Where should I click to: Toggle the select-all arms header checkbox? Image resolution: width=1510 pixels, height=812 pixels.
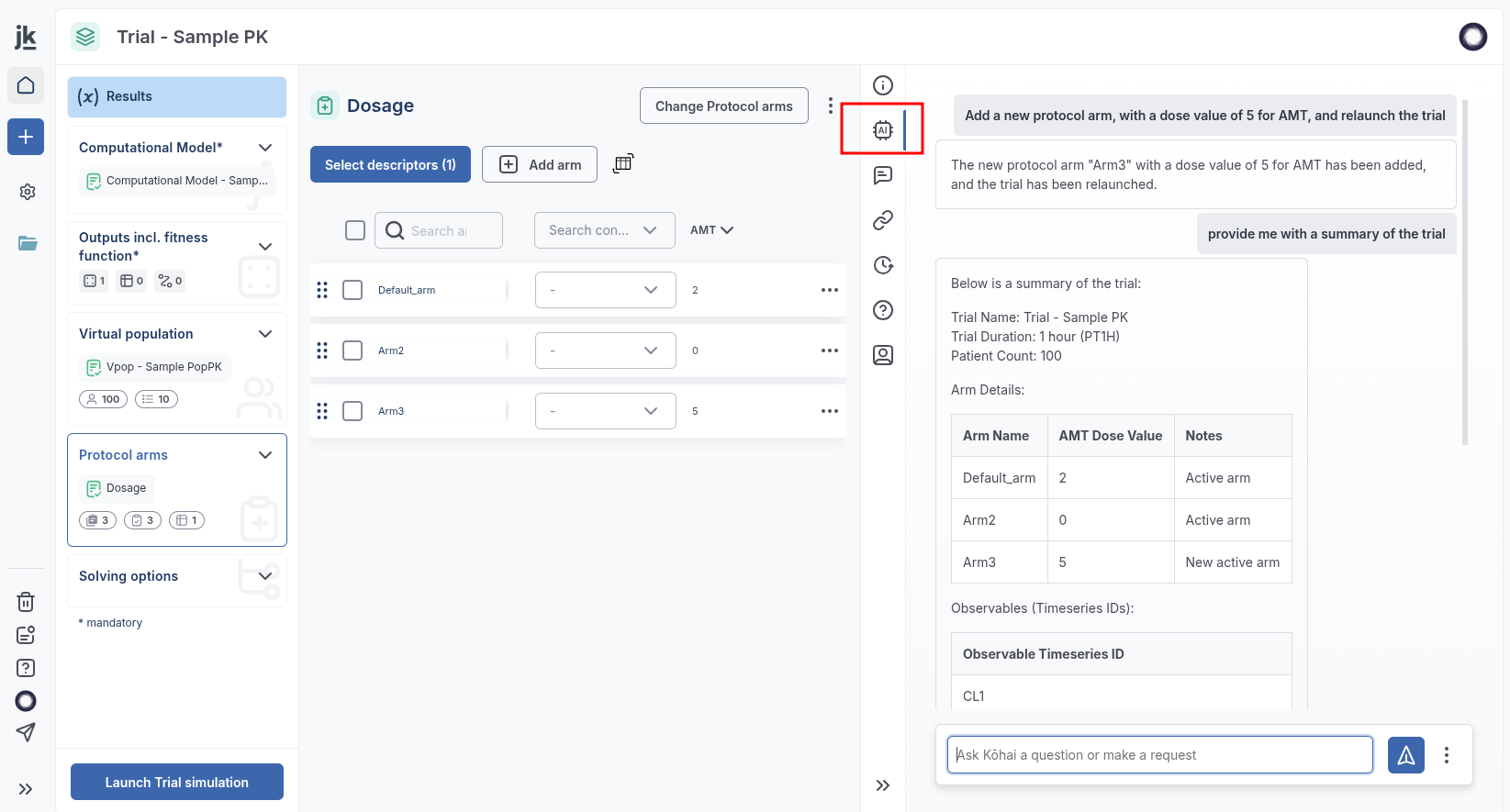(x=355, y=230)
